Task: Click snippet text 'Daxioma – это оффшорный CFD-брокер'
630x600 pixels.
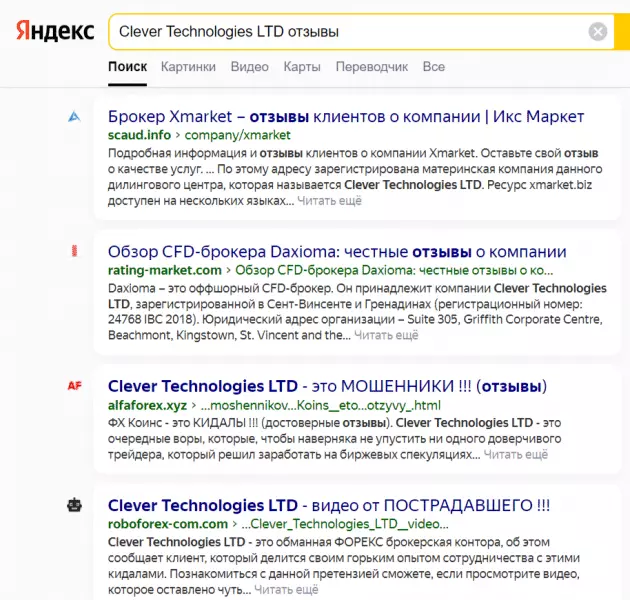Action: coord(220,288)
